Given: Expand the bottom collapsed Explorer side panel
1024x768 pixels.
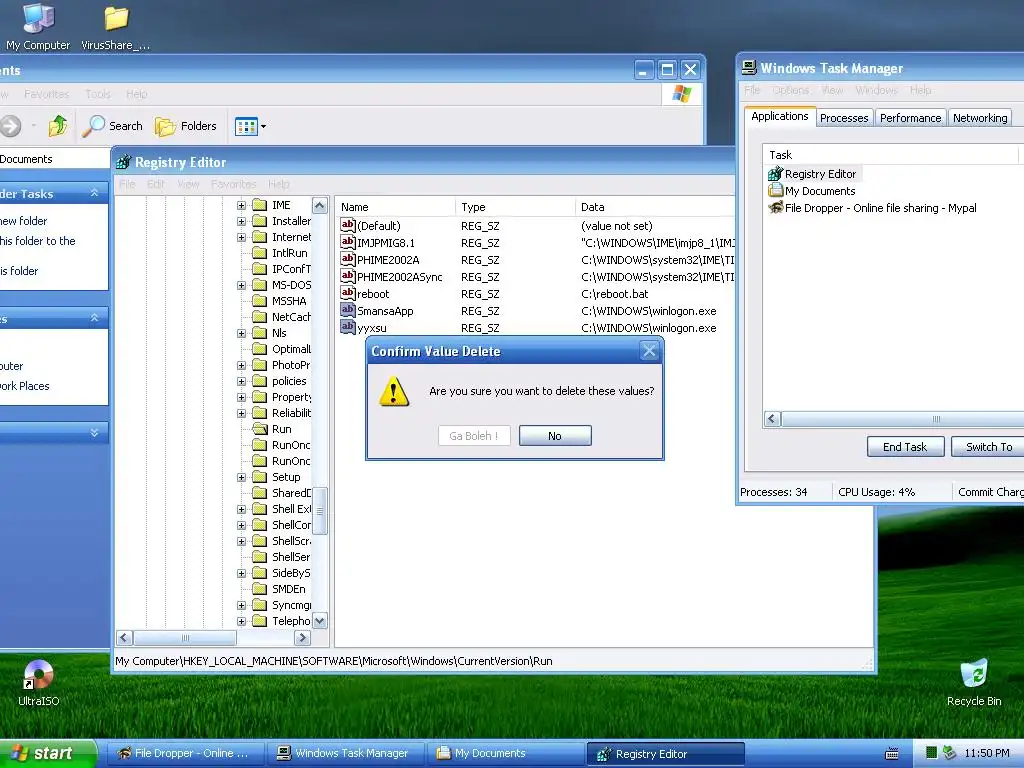Looking at the screenshot, I should pos(94,432).
